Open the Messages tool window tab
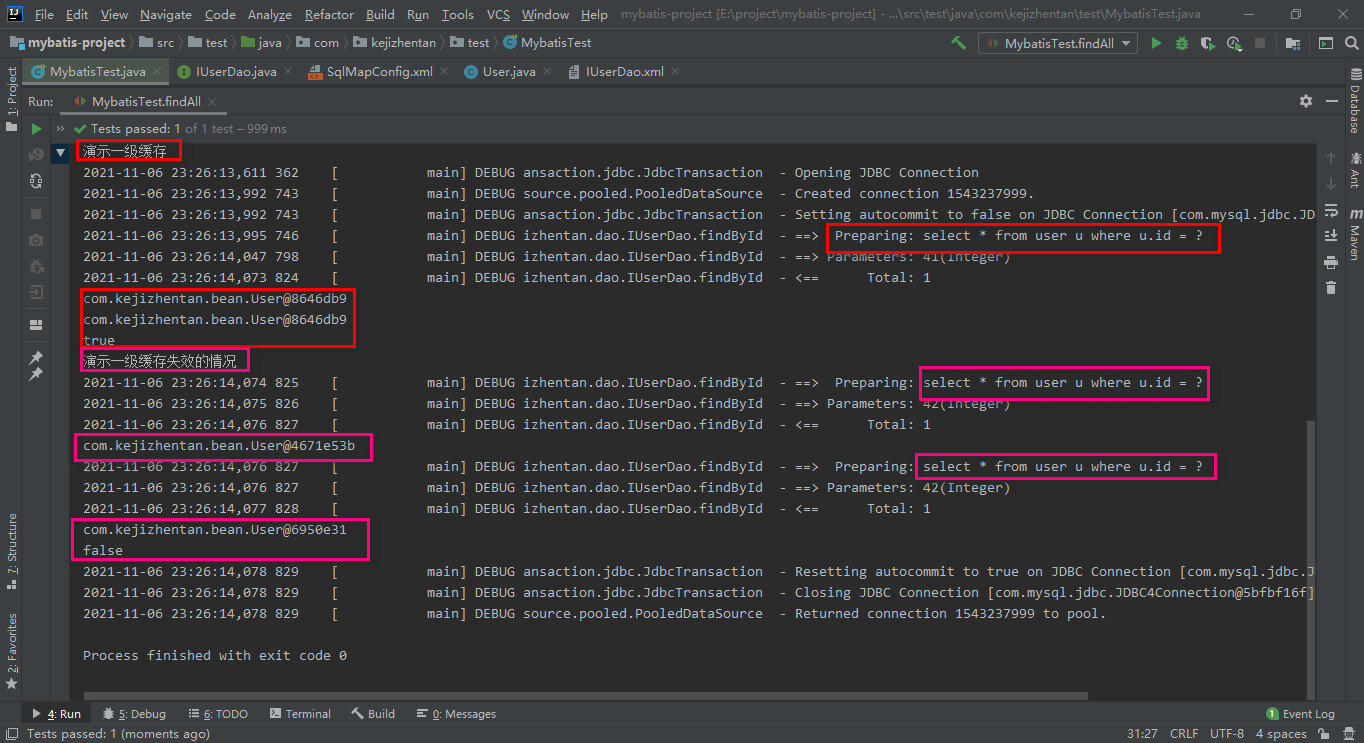The height and width of the screenshot is (743, 1364). (456, 714)
